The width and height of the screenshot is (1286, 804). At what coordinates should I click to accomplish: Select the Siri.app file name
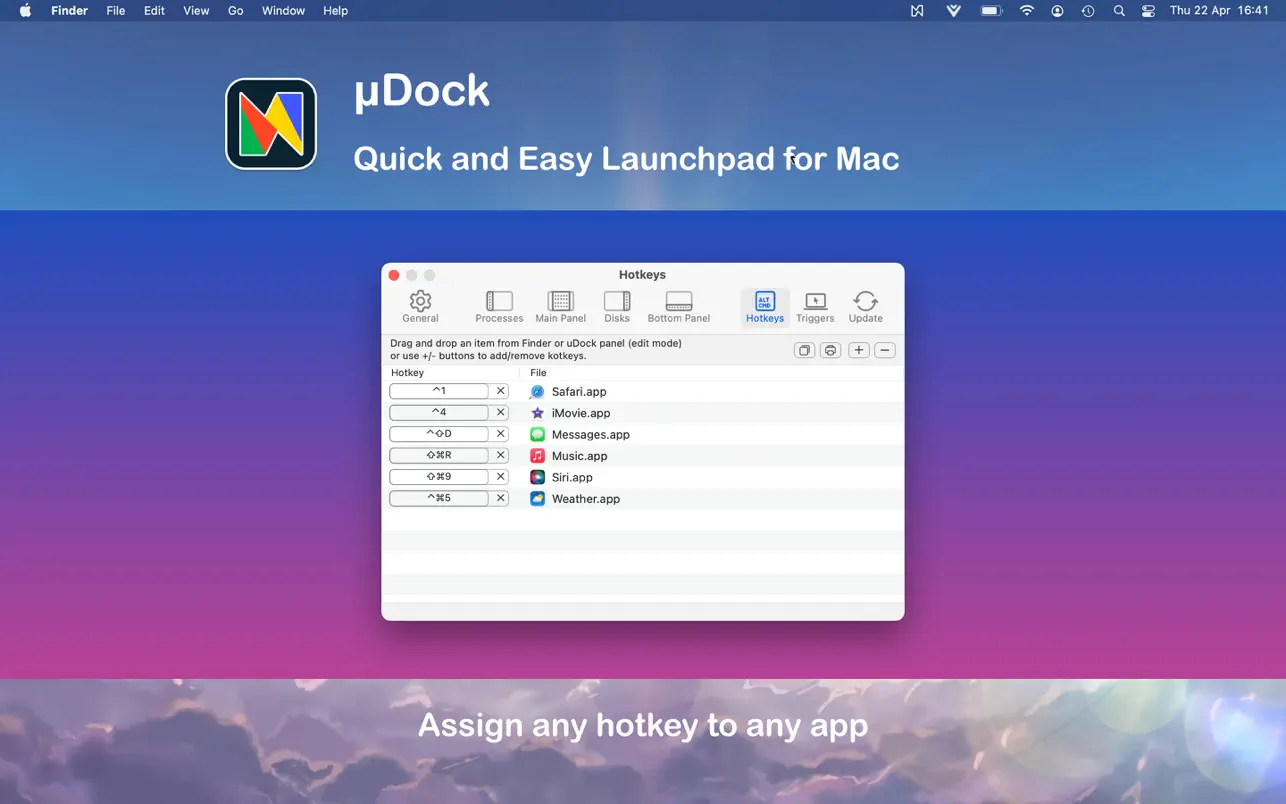pos(572,477)
